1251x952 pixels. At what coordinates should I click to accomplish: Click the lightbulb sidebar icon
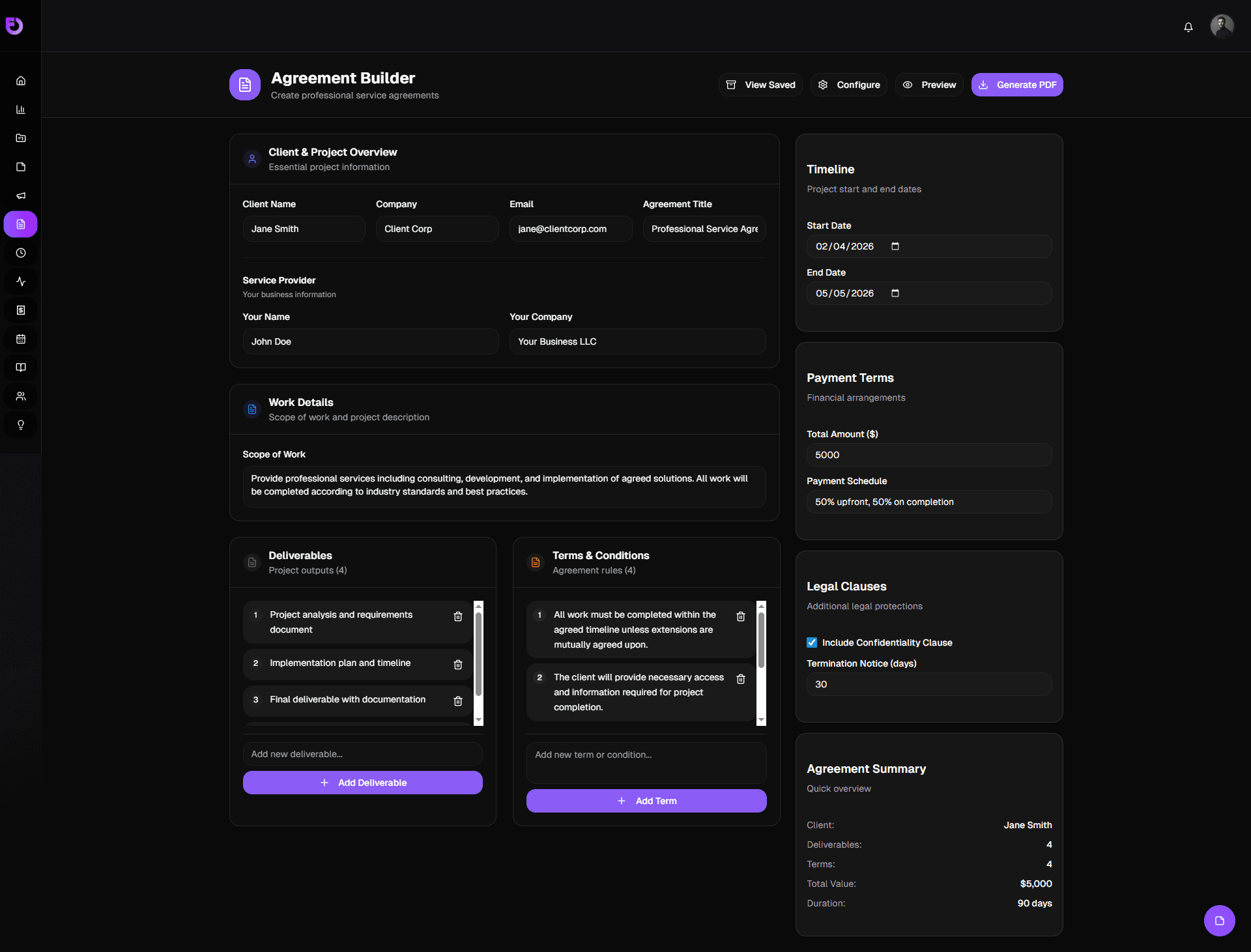[21, 425]
